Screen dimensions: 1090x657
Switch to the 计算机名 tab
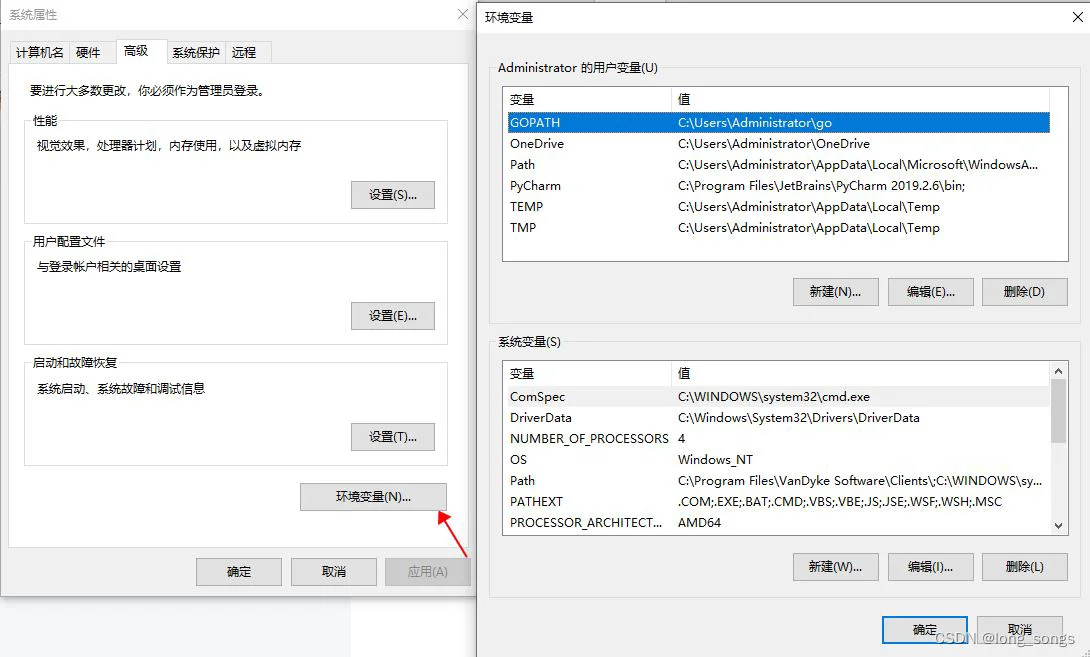click(40, 52)
